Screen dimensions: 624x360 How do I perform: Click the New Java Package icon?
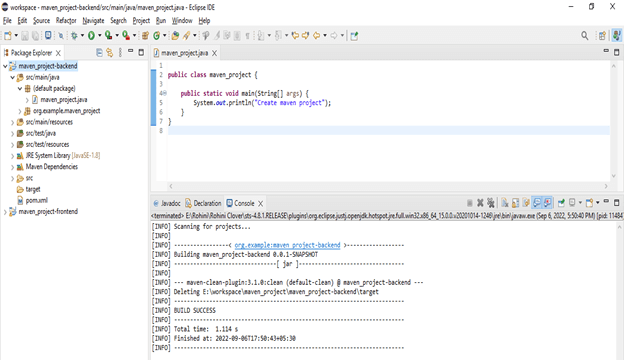click(145, 36)
